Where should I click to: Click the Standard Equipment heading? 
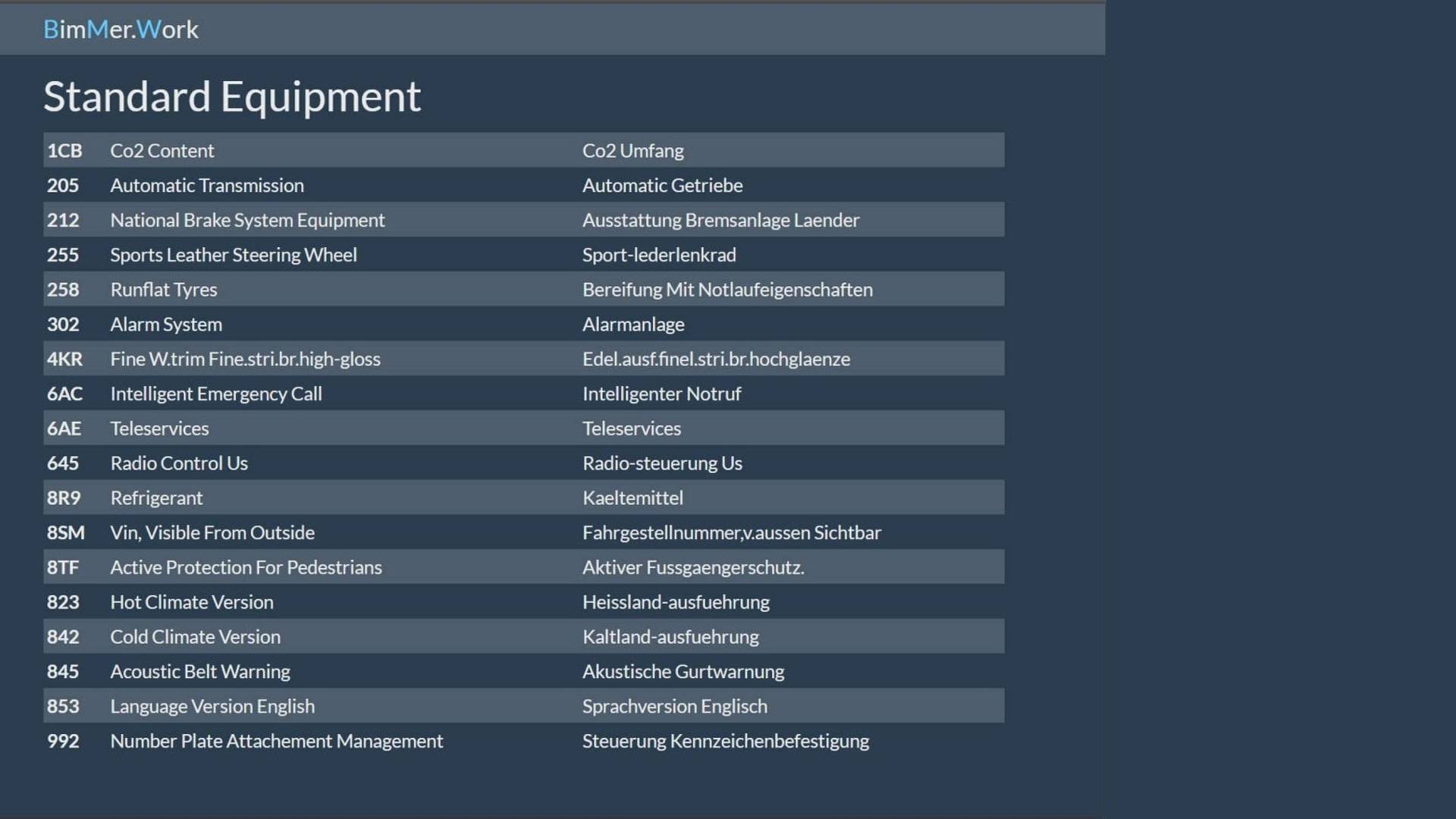point(231,97)
